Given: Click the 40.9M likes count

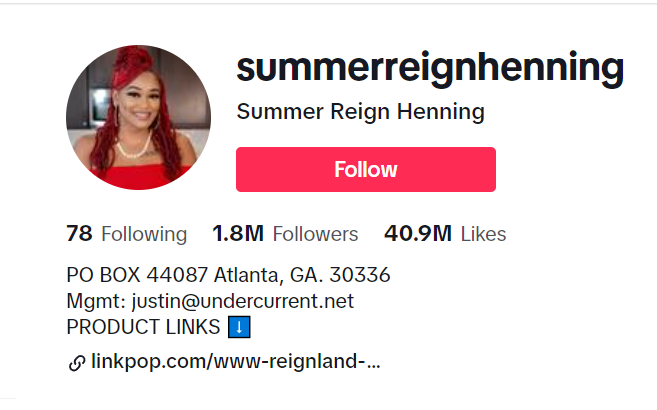Looking at the screenshot, I should pyautogui.click(x=418, y=234).
